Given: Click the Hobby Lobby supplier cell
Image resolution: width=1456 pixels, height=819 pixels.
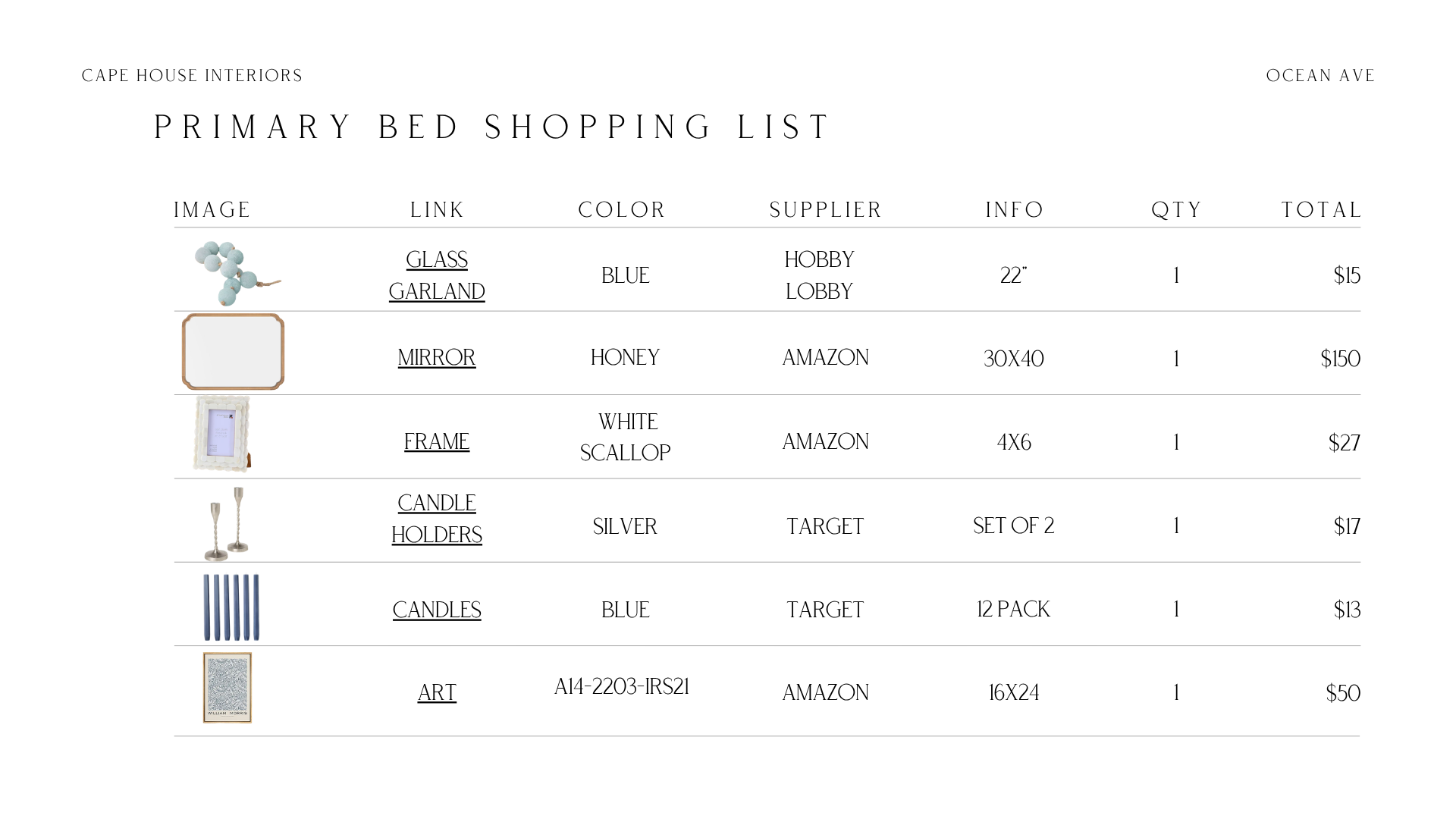Looking at the screenshot, I should [819, 275].
